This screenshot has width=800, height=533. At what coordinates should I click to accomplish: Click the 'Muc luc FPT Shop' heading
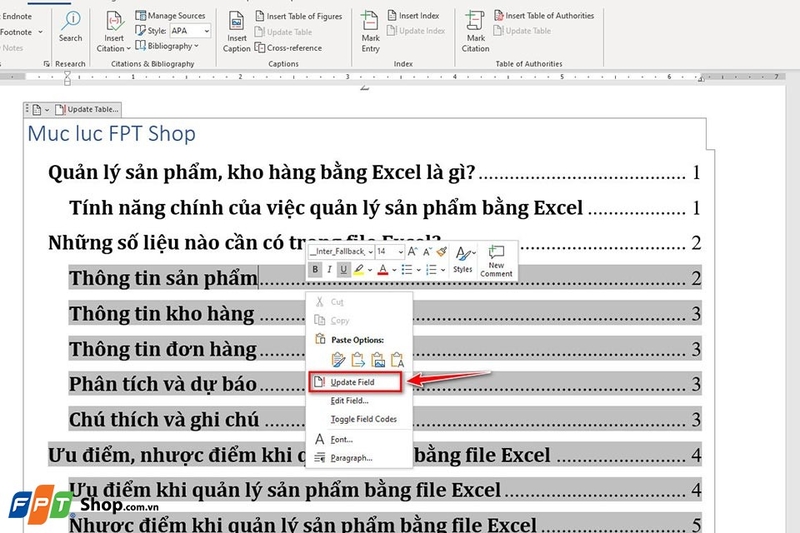pos(111,134)
